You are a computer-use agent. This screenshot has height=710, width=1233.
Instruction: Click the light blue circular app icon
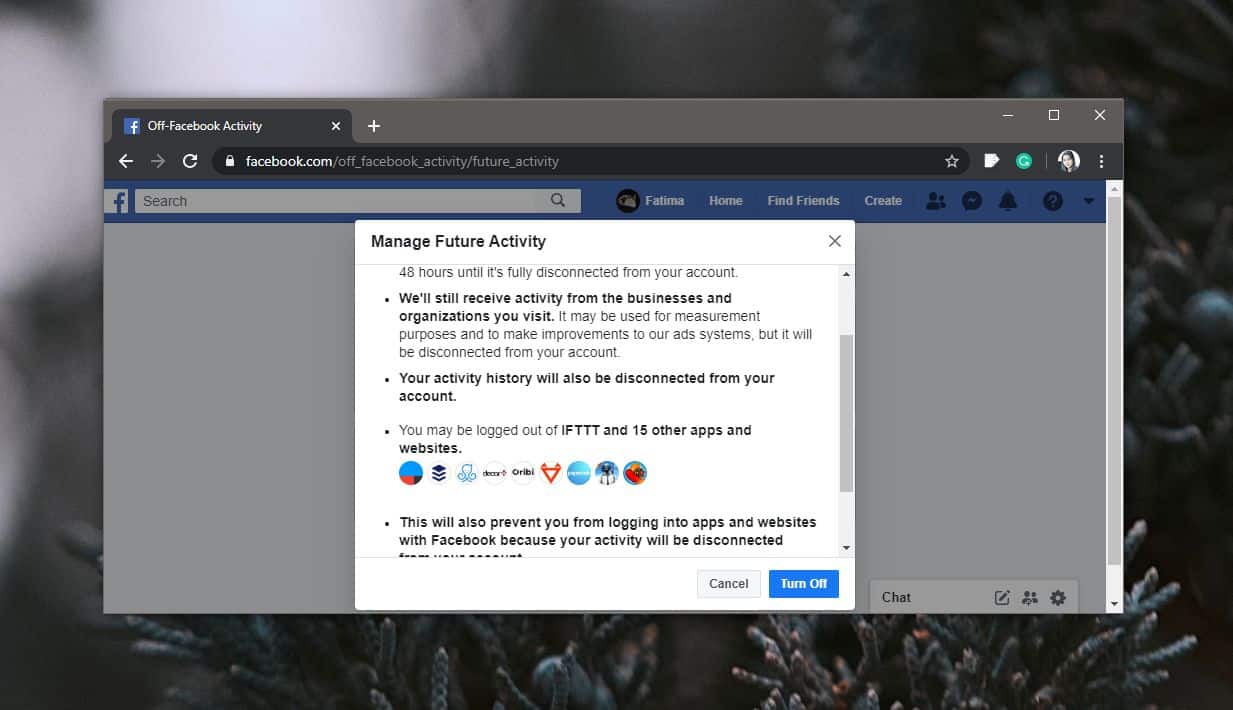tap(579, 473)
